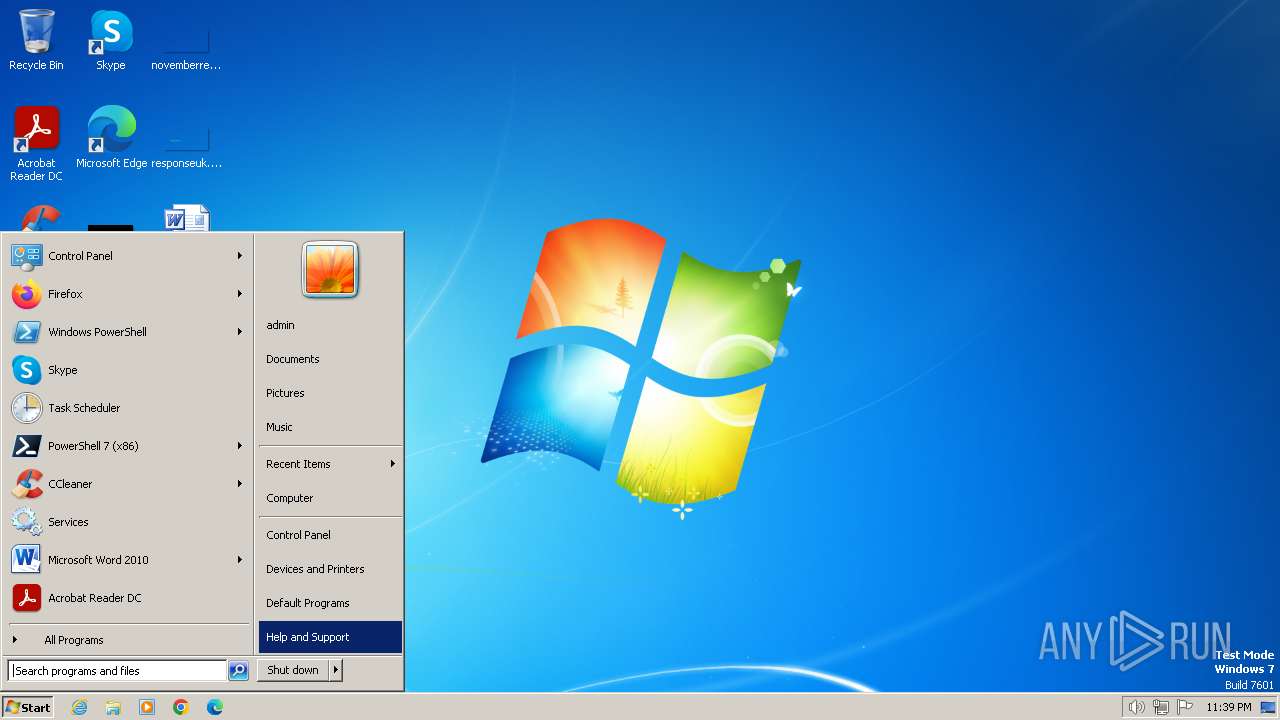Viewport: 1280px width, 720px height.
Task: Click the volume speaker tray icon
Action: pos(1136,707)
